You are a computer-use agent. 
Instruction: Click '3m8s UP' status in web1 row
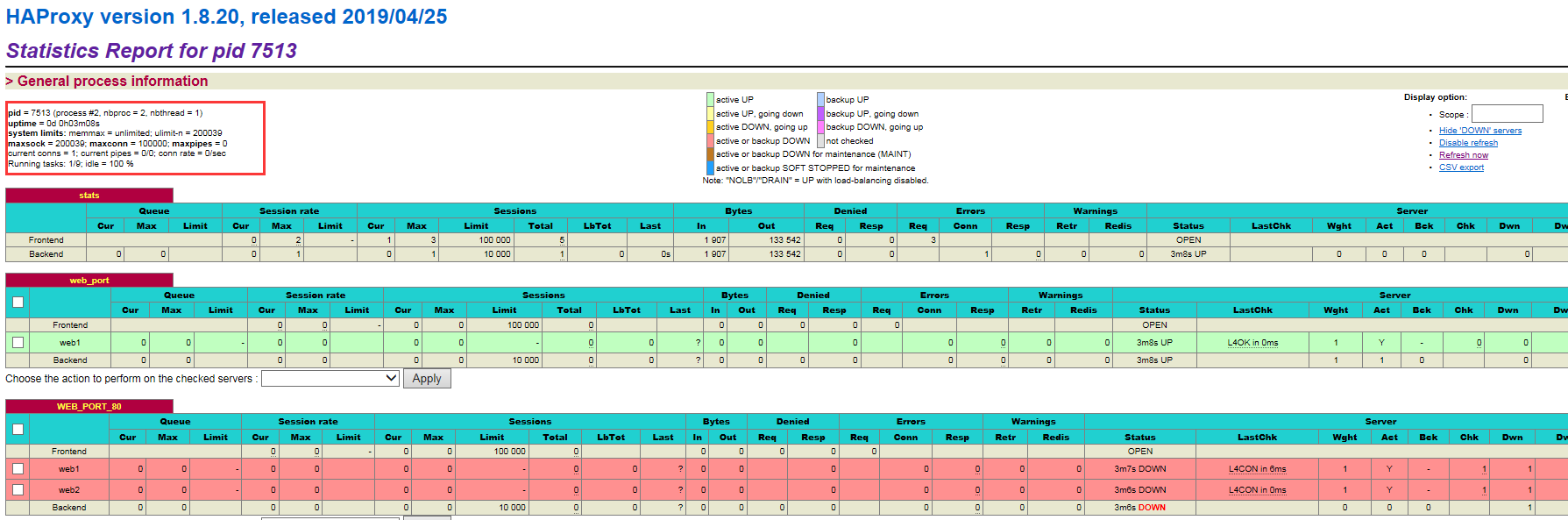1154,343
